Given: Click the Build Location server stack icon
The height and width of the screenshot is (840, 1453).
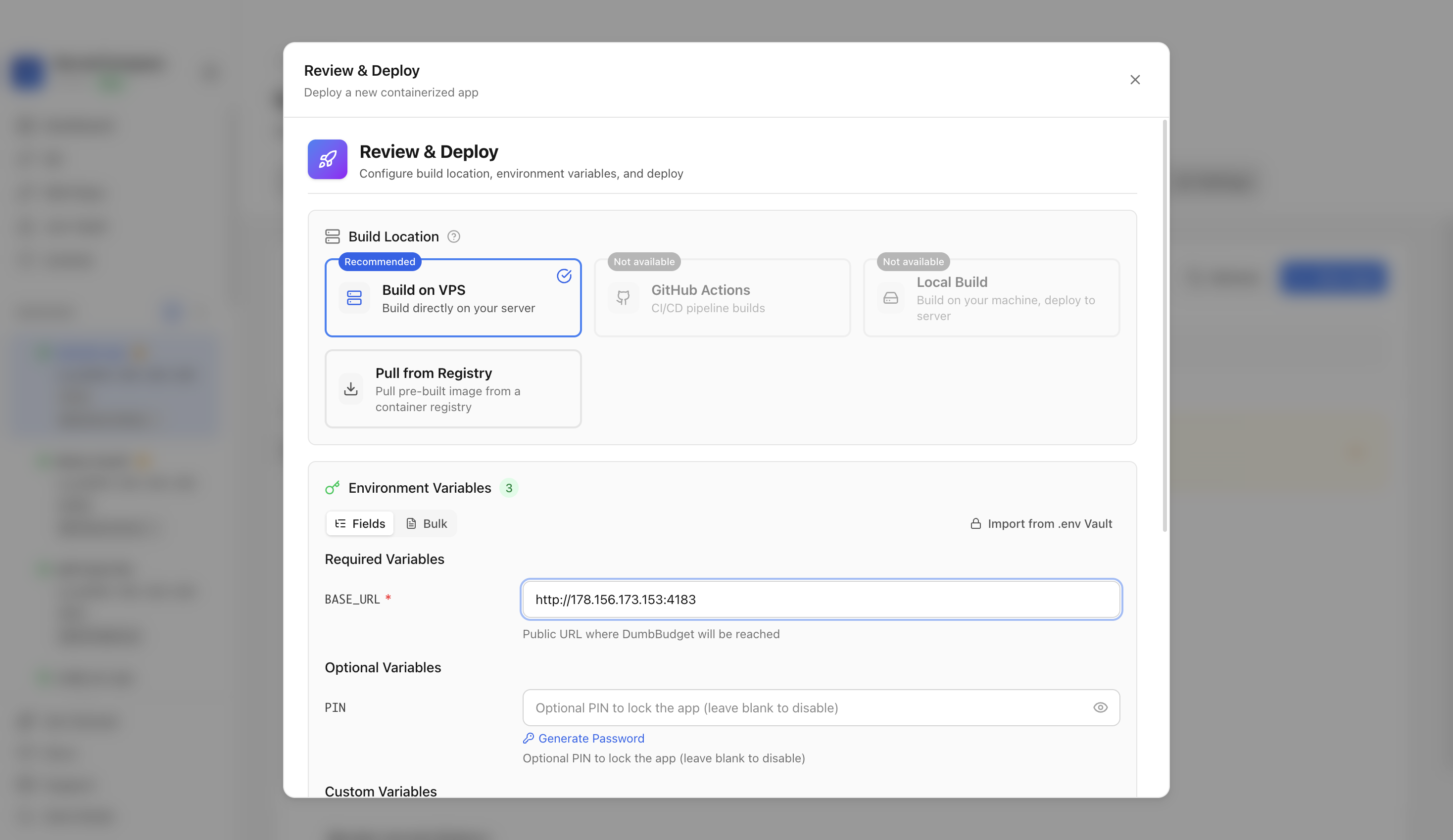Looking at the screenshot, I should click(332, 236).
